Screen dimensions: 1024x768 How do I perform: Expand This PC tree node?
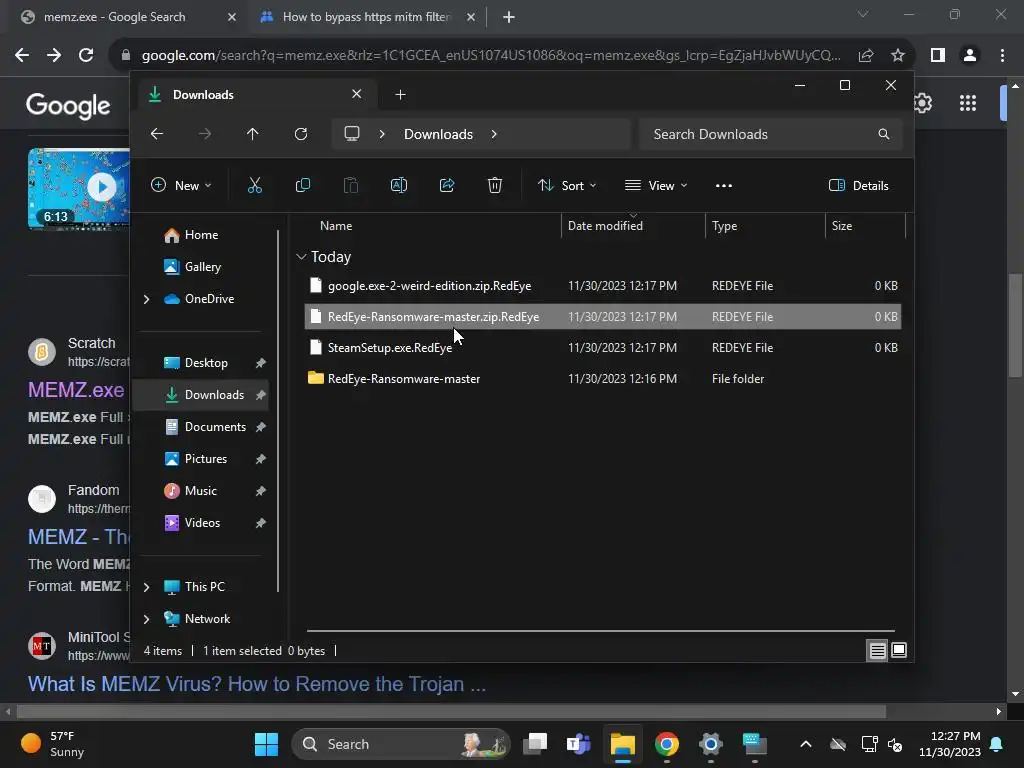146,587
